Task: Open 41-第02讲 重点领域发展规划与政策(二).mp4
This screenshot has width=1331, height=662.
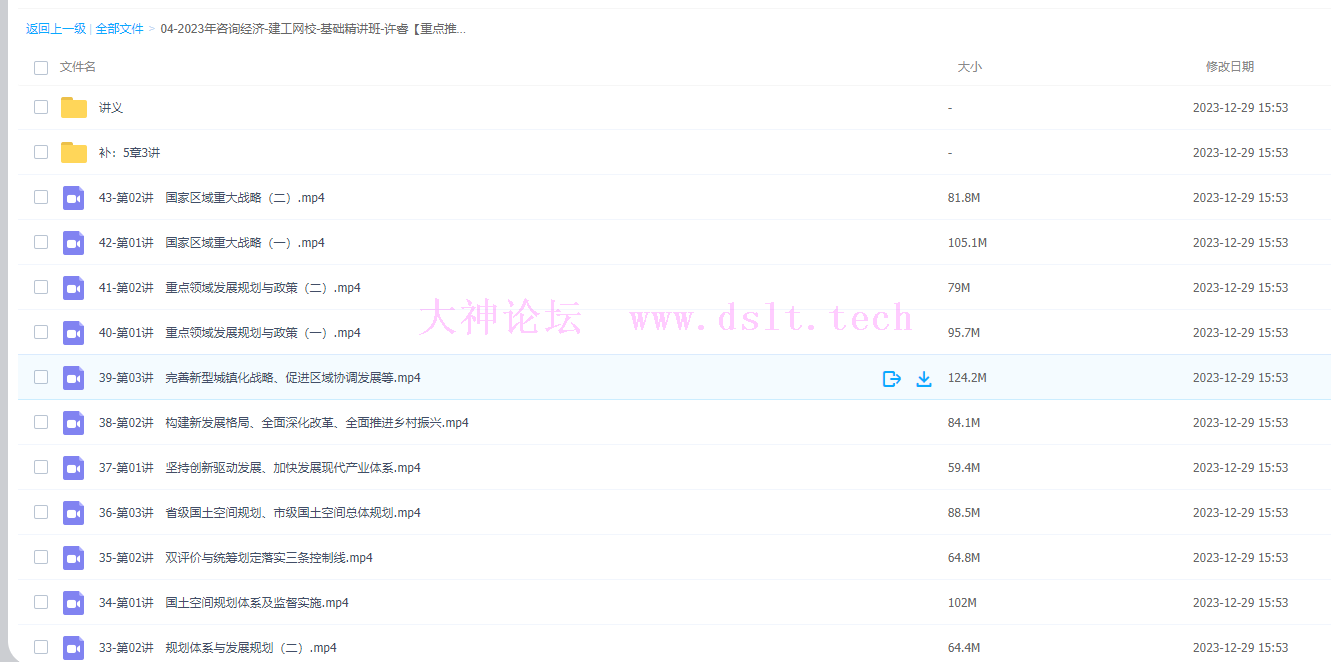Action: point(230,288)
